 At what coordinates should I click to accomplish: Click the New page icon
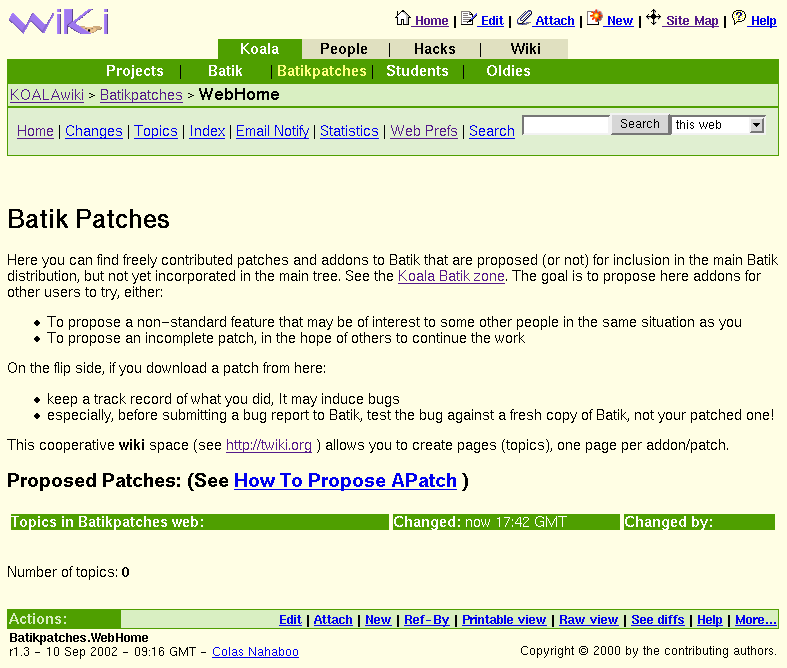[x=595, y=18]
